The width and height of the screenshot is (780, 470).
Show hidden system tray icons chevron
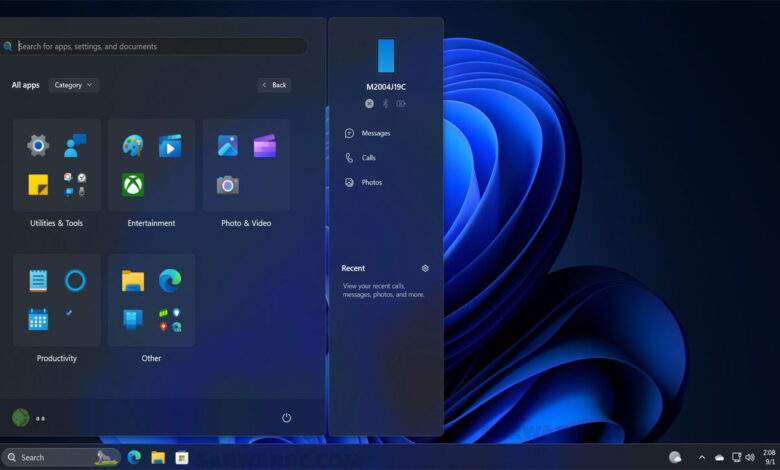pyautogui.click(x=701, y=457)
